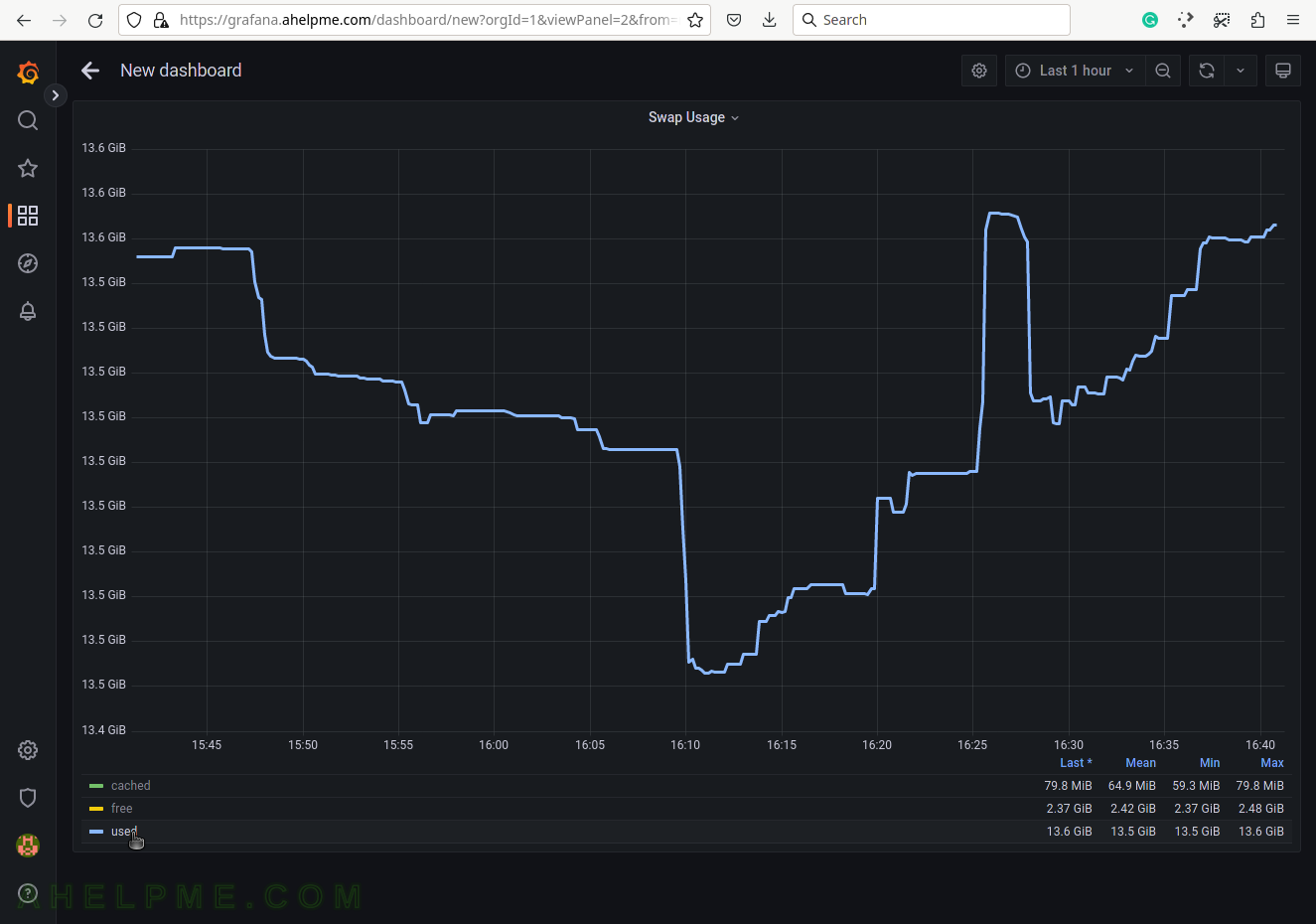The image size is (1316, 924).
Task: Click the browser back arrow
Action: pyautogui.click(x=24, y=20)
